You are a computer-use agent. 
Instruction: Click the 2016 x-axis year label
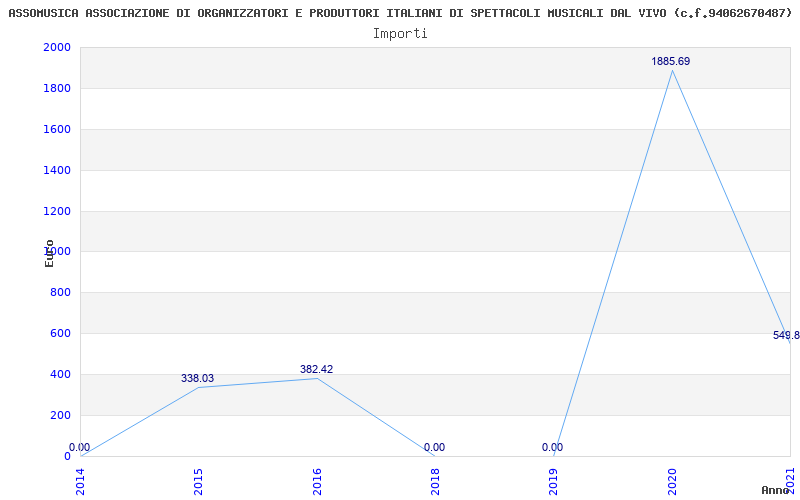coord(317,481)
